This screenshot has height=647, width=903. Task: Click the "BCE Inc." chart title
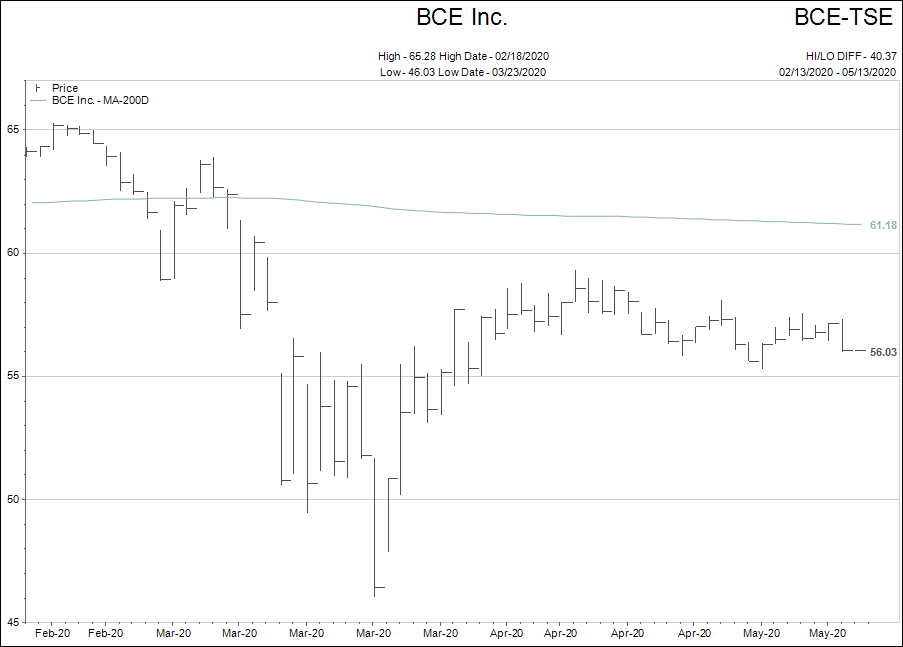point(462,18)
